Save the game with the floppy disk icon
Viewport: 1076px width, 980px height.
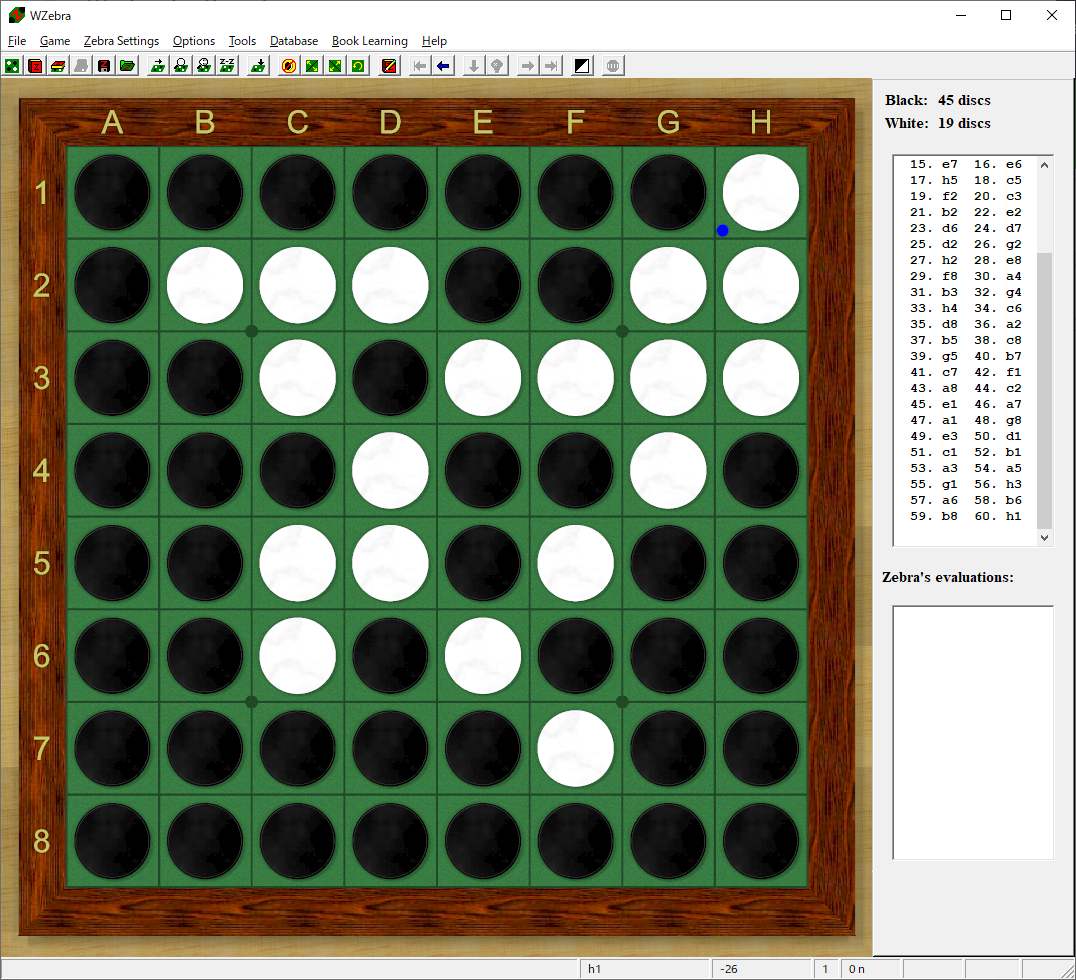click(104, 66)
